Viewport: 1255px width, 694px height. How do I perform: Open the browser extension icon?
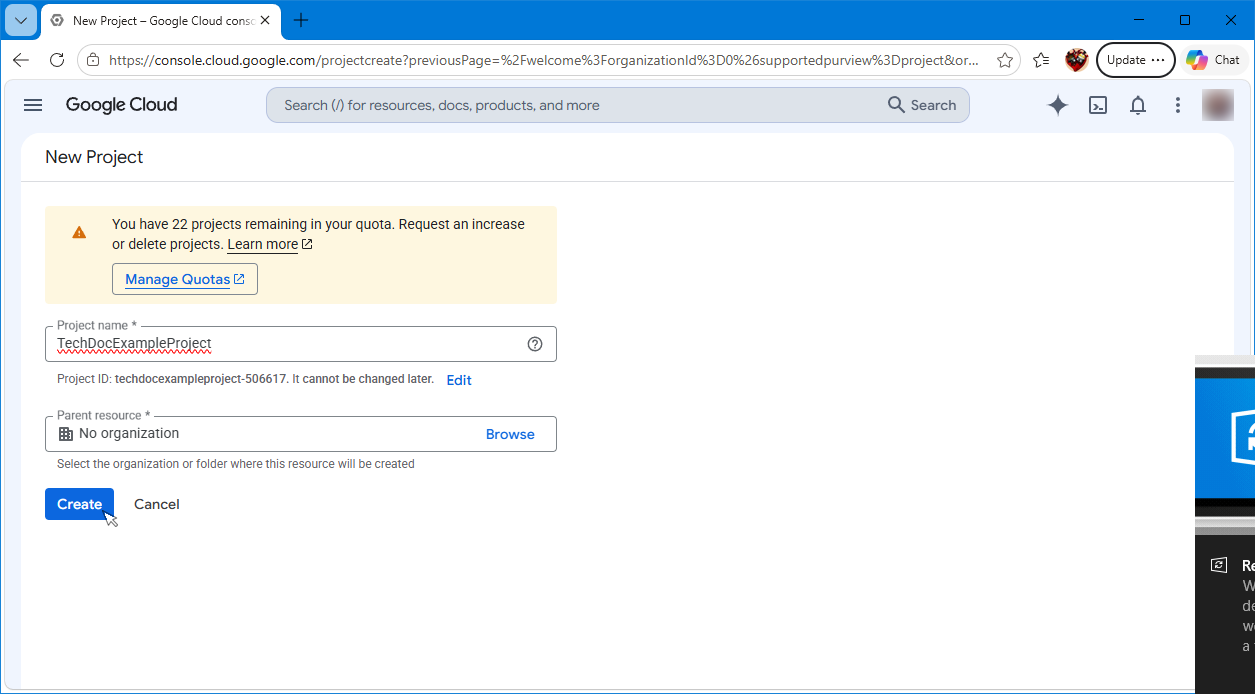click(x=1076, y=60)
